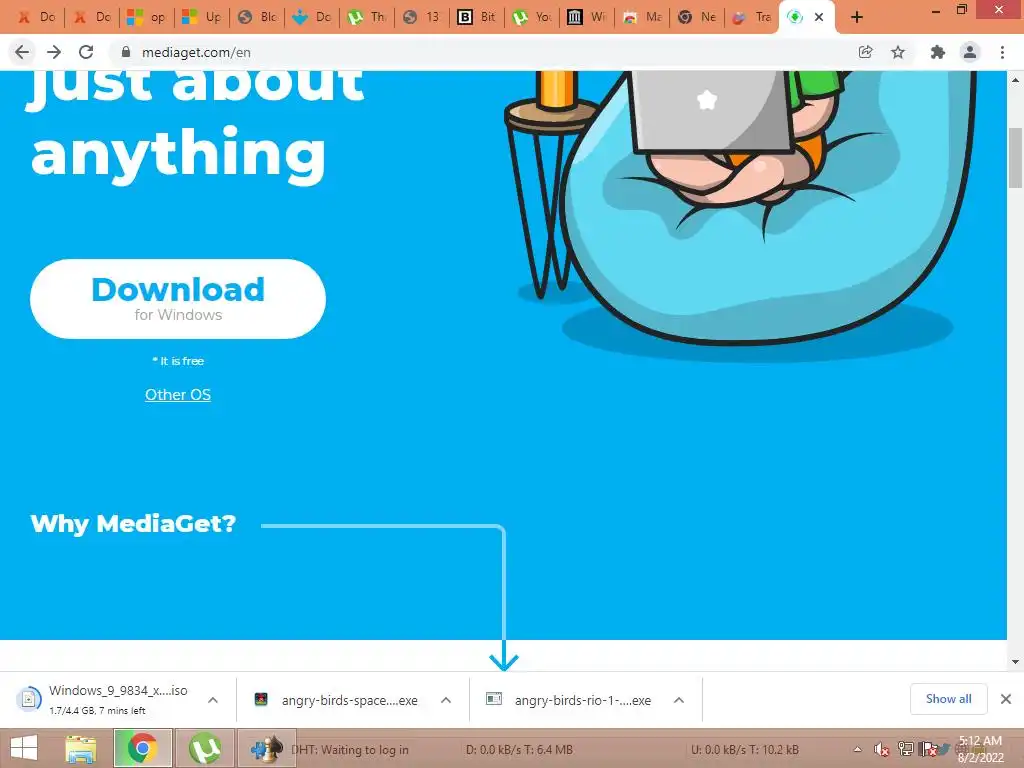Image resolution: width=1024 pixels, height=768 pixels.
Task: Open the Other OS link
Action: coord(178,394)
